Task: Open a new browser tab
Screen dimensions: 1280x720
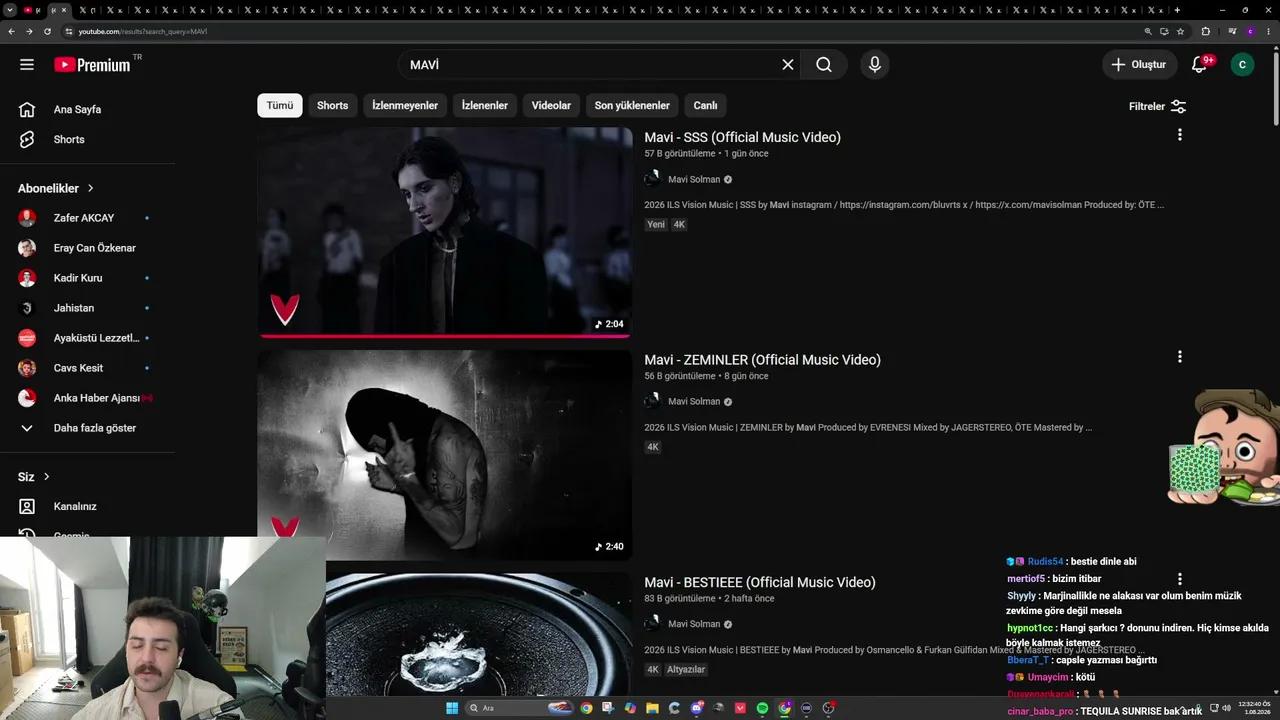Action: [x=1177, y=10]
